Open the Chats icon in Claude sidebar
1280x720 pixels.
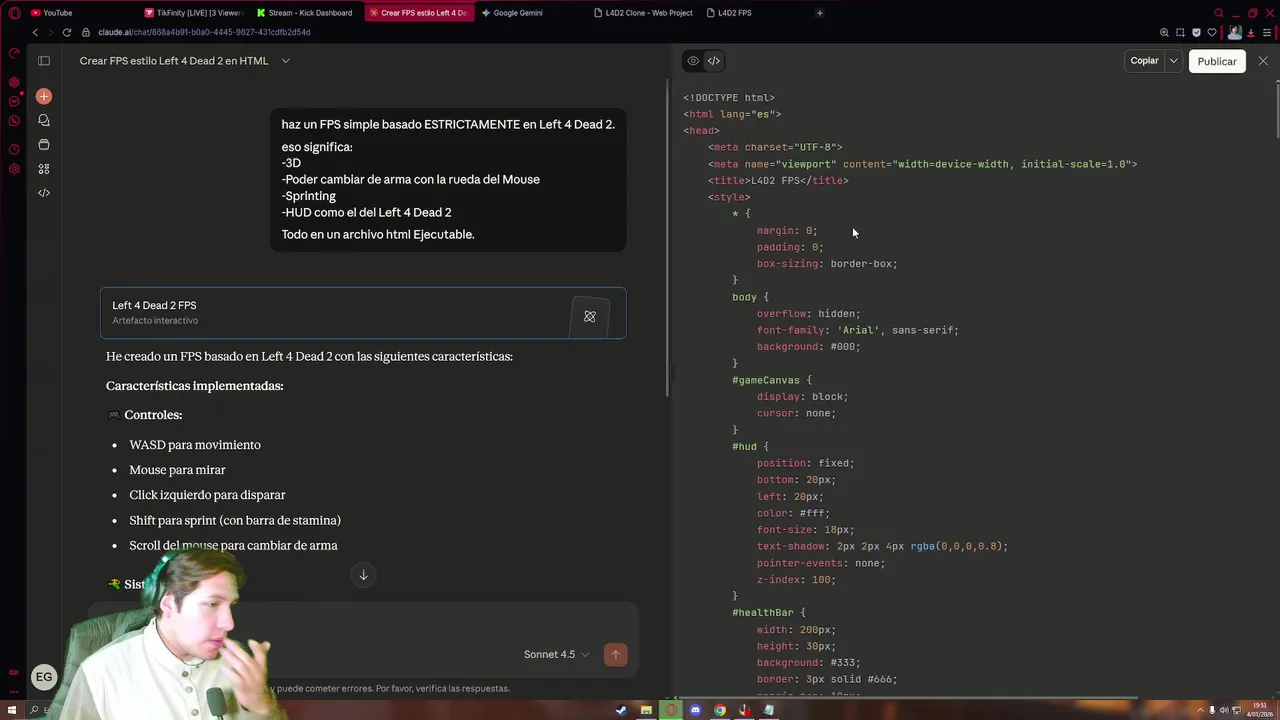click(44, 120)
